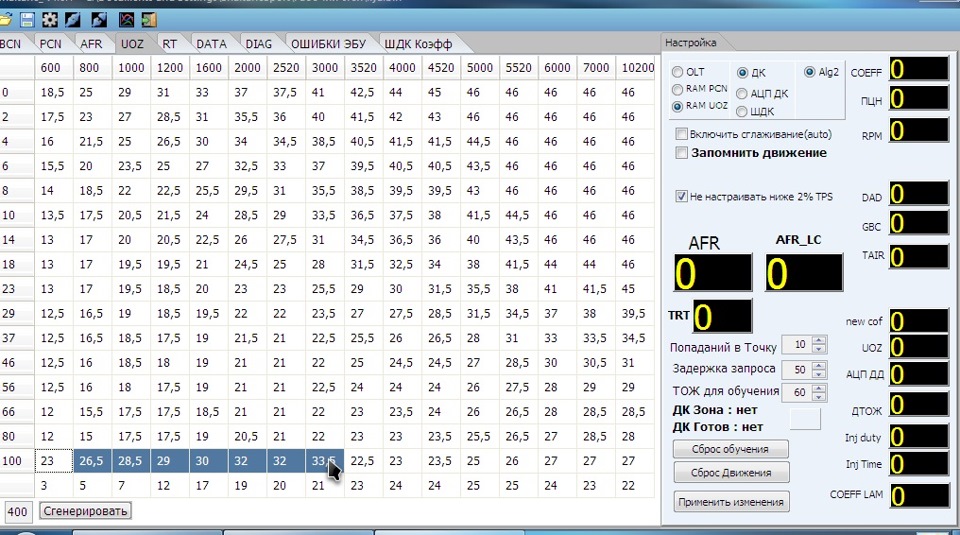Image resolution: width=960 pixels, height=535 pixels.
Task: Click the input field showing 400
Action: coord(17,511)
